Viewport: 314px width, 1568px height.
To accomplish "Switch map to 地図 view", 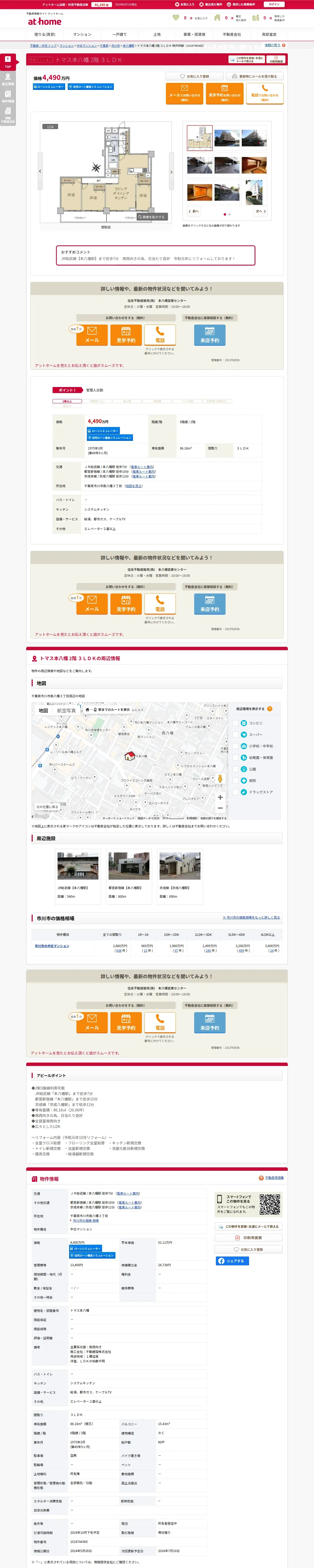I will 43,710.
